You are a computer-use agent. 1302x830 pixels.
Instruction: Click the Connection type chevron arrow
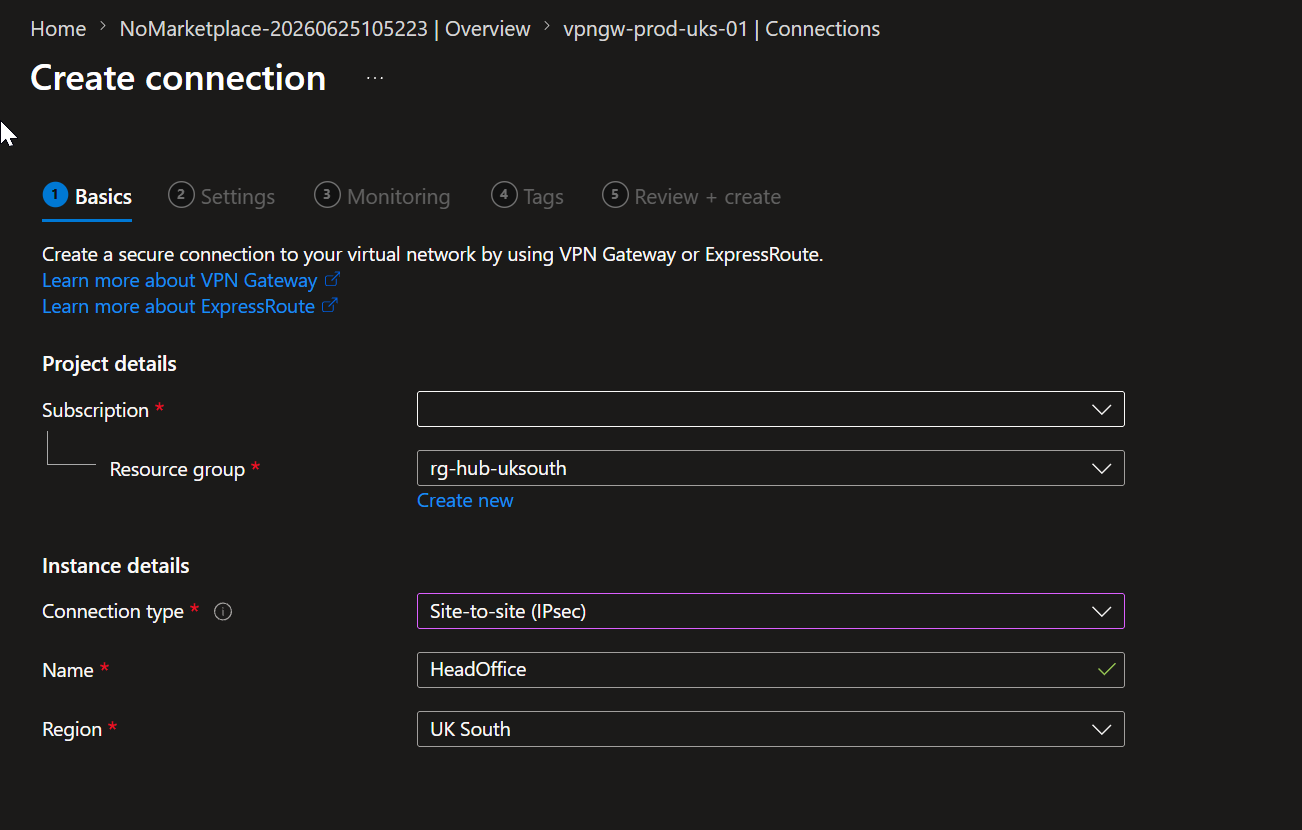1102,611
